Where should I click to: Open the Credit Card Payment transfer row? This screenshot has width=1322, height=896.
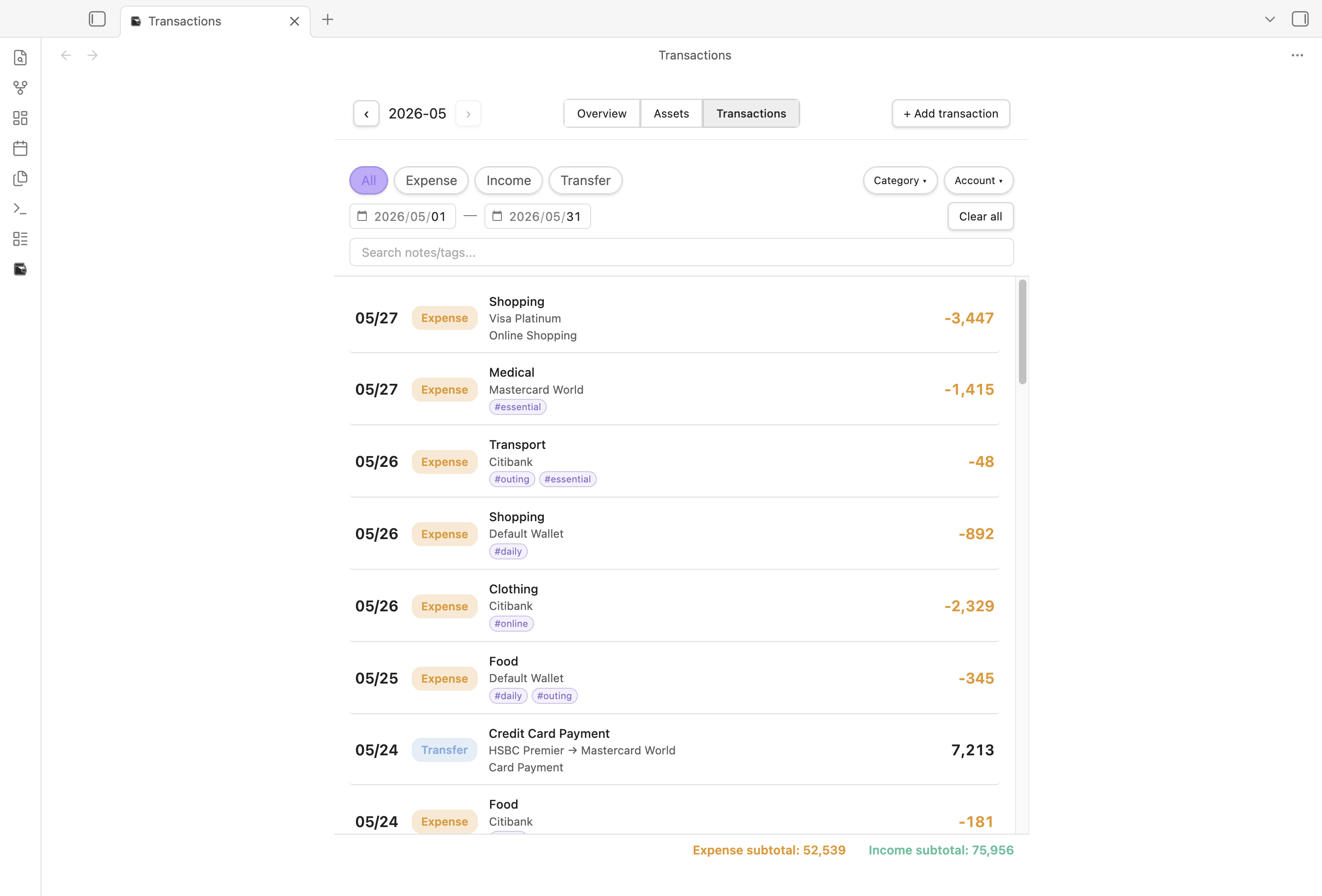(x=674, y=750)
